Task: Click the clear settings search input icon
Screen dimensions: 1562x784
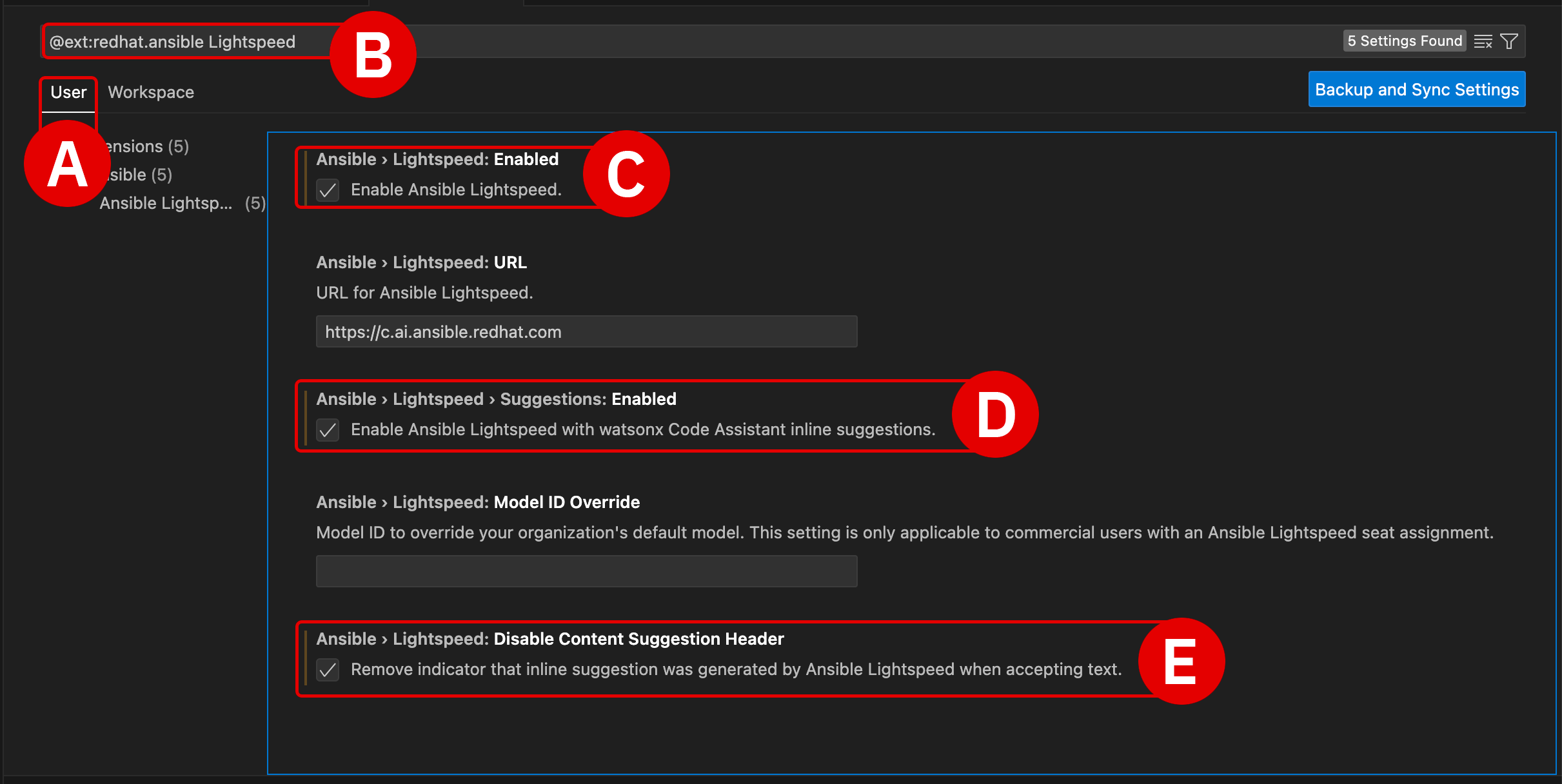Action: [x=1483, y=42]
